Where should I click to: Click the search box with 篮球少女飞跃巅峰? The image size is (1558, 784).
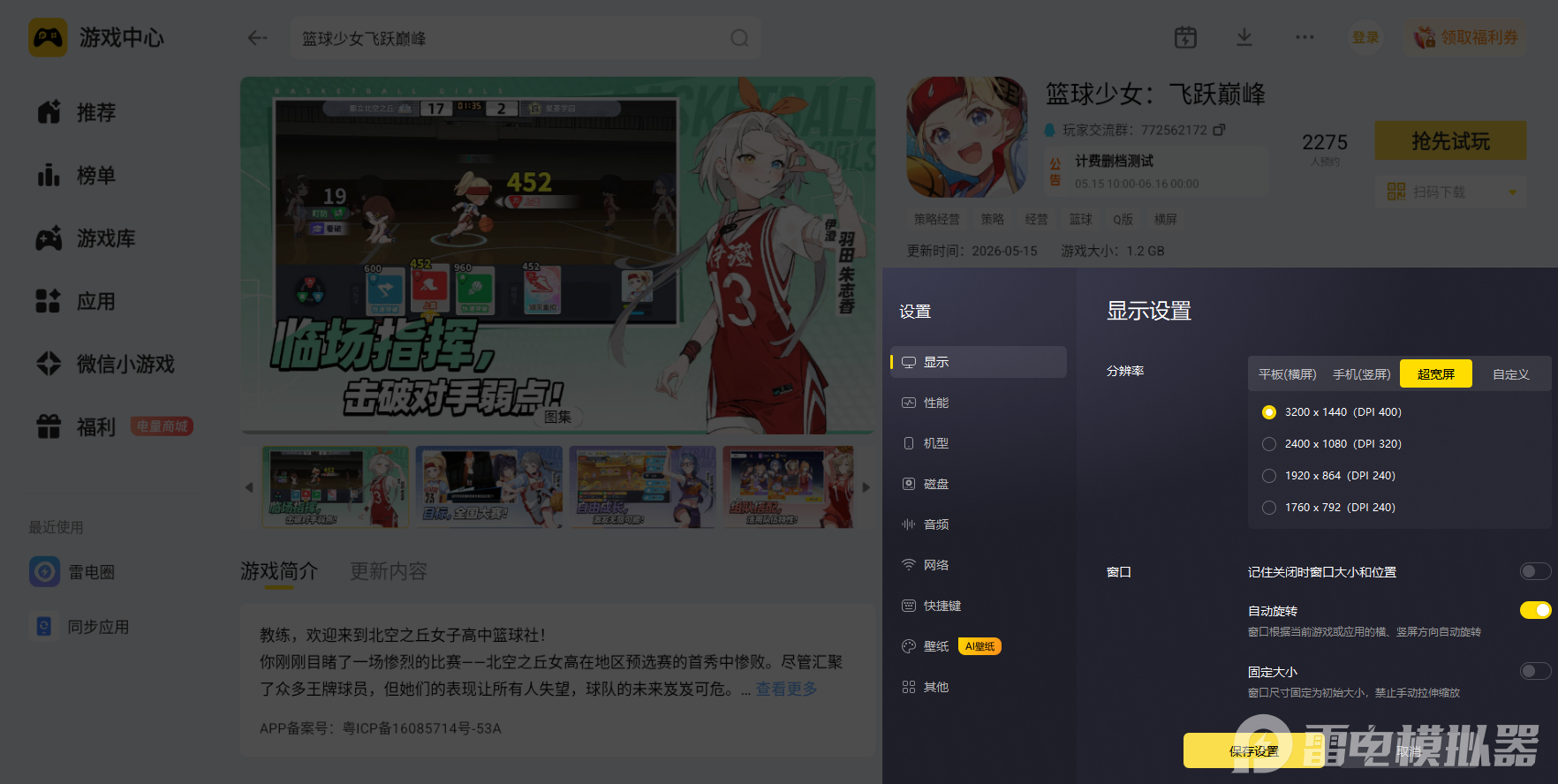coord(526,38)
